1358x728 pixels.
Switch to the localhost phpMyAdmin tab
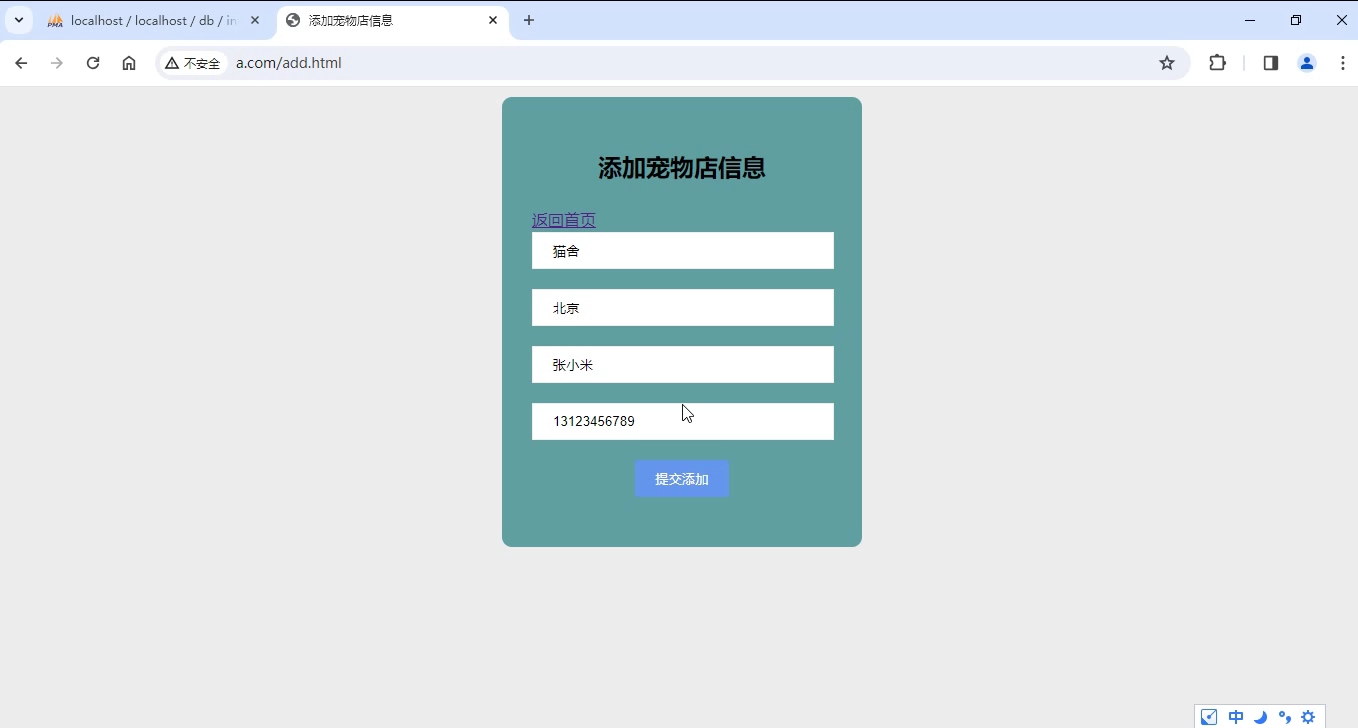click(x=154, y=20)
